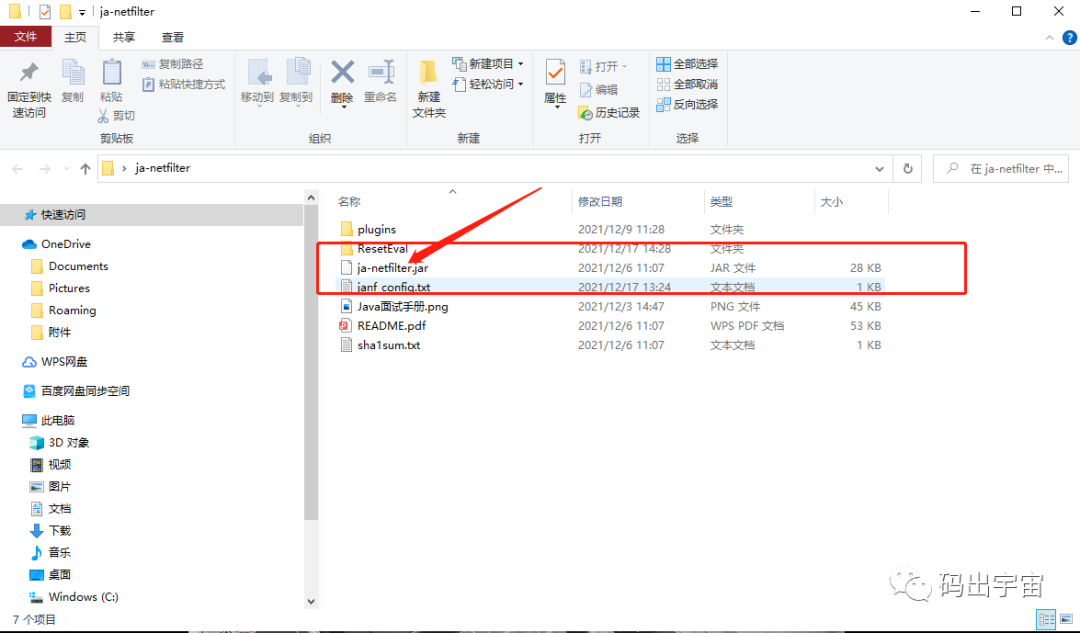Image resolution: width=1080 pixels, height=633 pixels.
Task: Click the History ribbon button
Action: [x=609, y=112]
